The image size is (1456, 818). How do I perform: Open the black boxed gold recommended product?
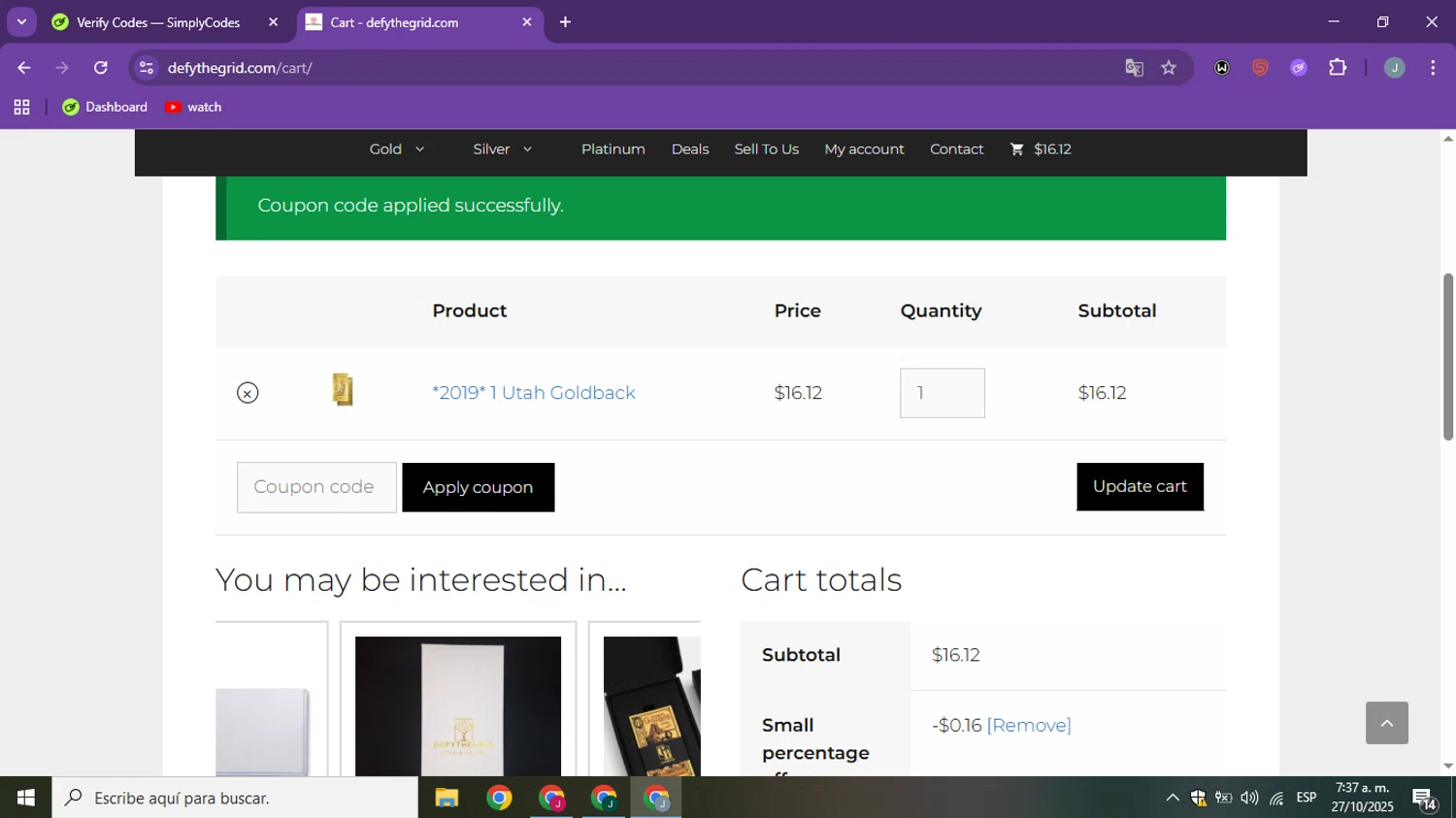(651, 706)
